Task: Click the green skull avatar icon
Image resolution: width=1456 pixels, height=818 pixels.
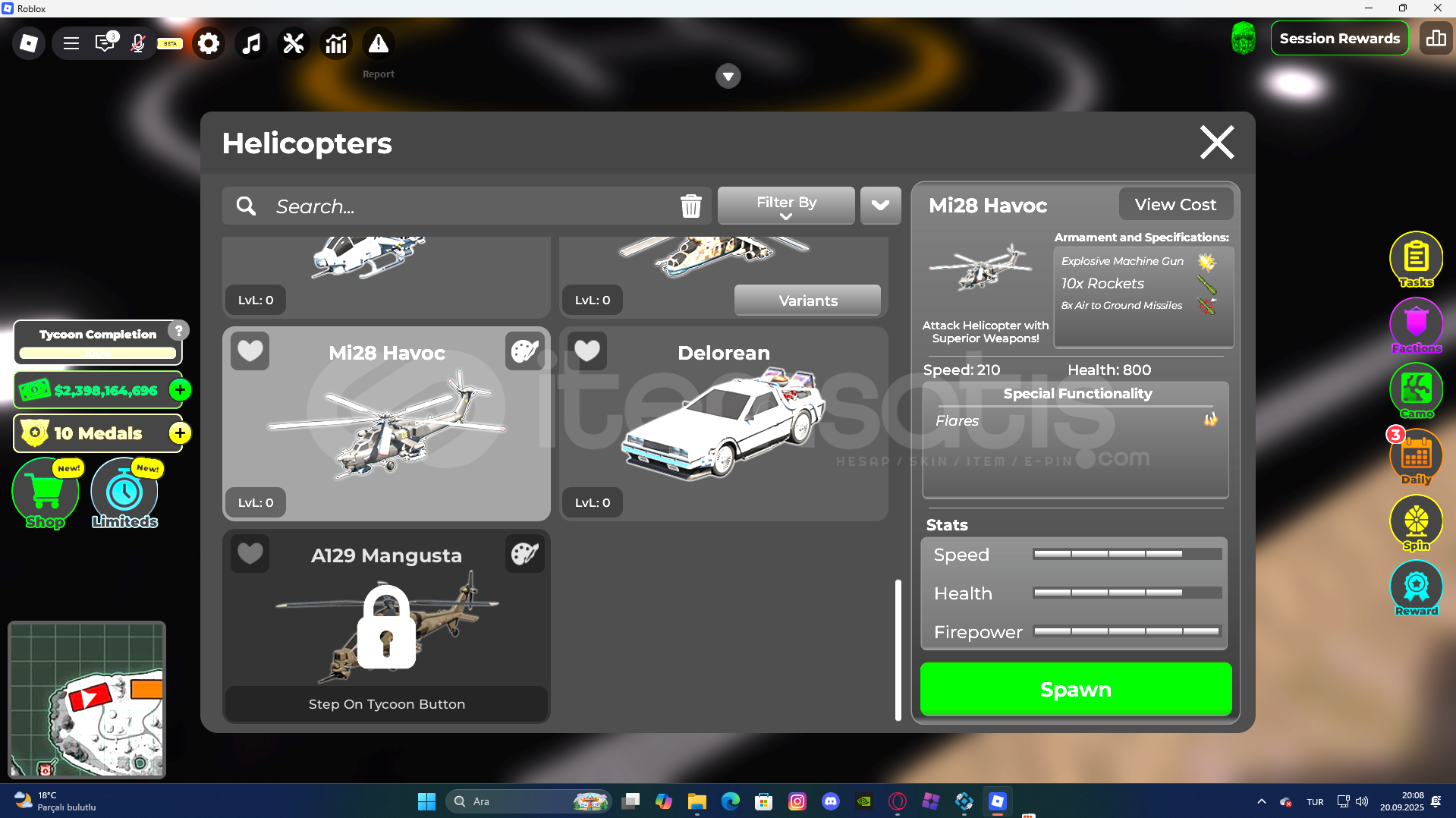Action: point(1244,38)
